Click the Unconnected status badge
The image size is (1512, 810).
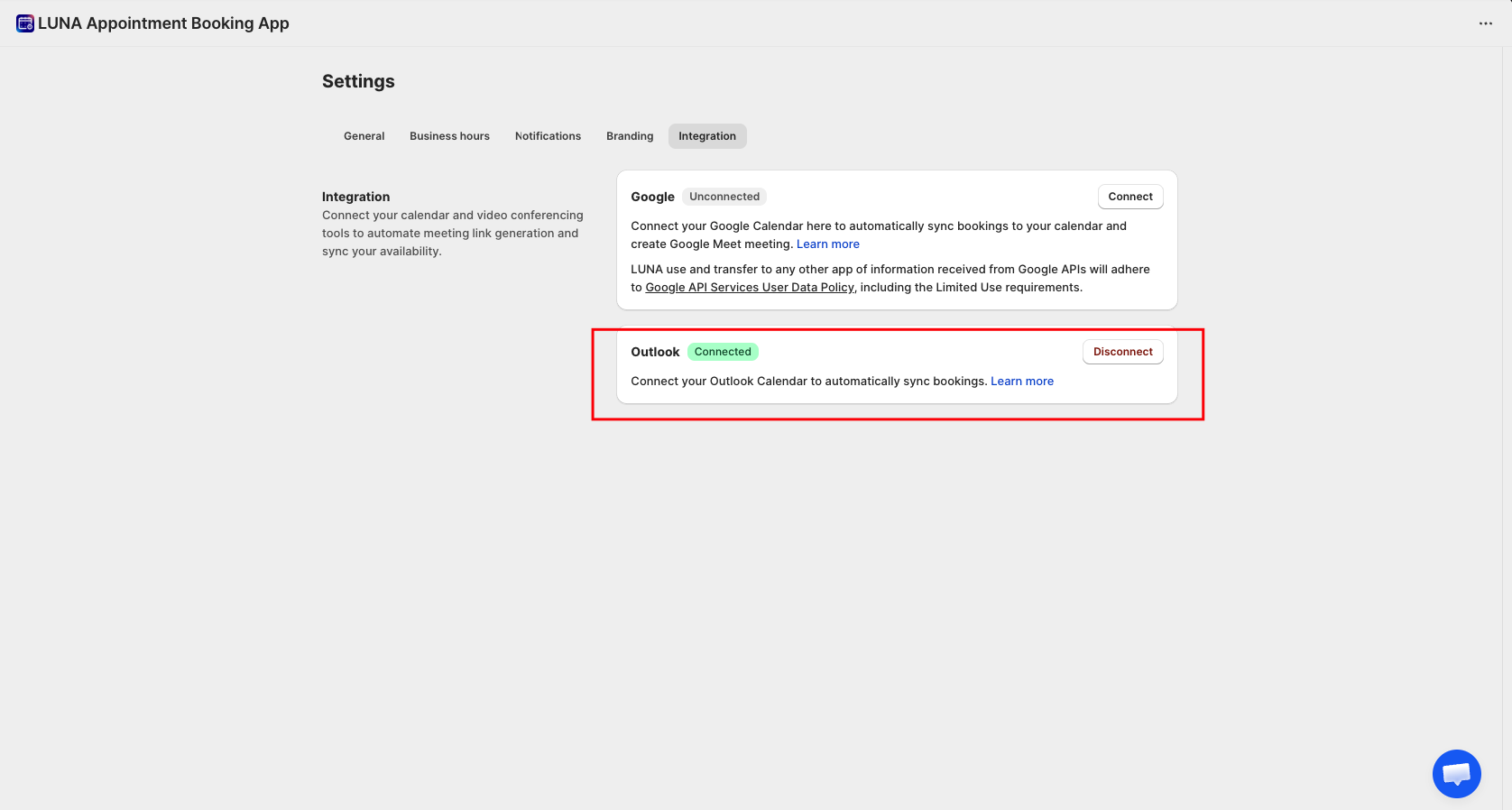pos(724,197)
